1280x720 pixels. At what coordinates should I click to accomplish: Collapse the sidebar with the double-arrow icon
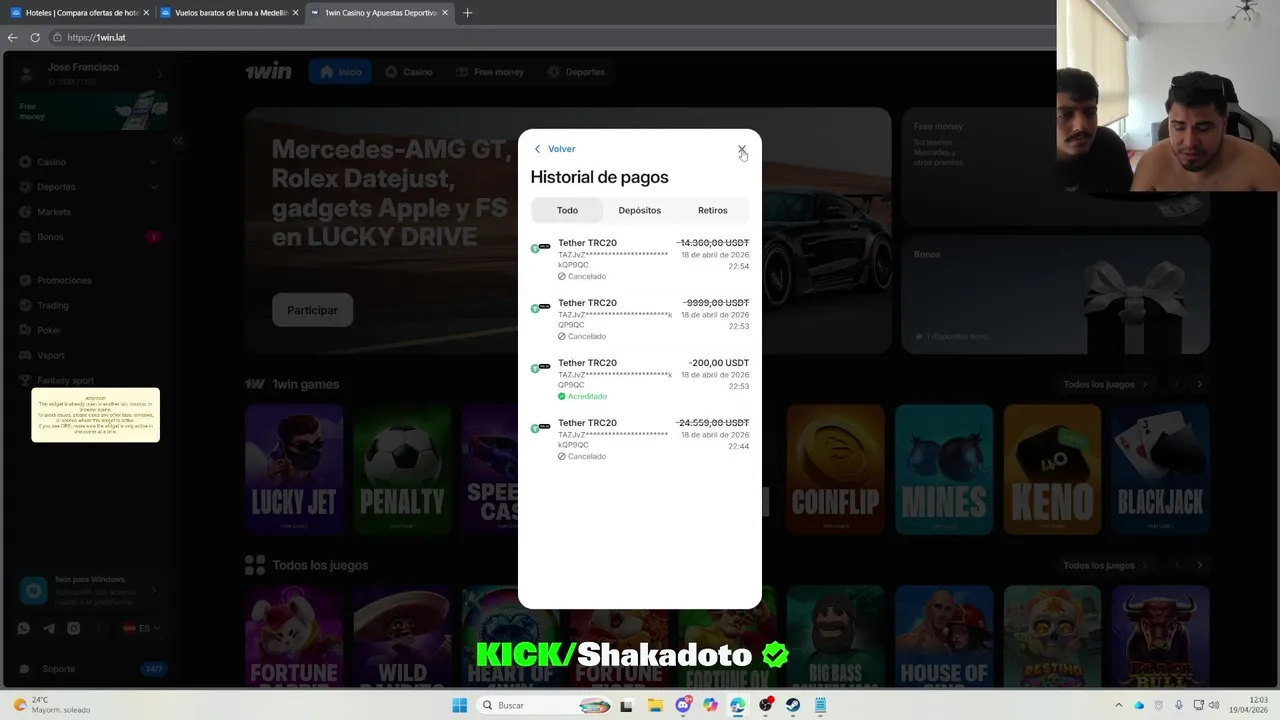click(x=177, y=140)
